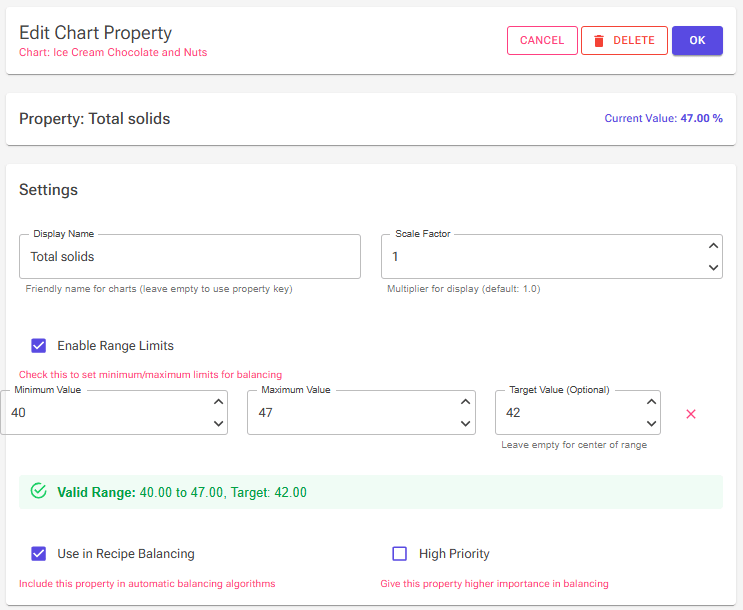The width and height of the screenshot is (743, 610).
Task: Delete this chart property
Action: click(624, 41)
